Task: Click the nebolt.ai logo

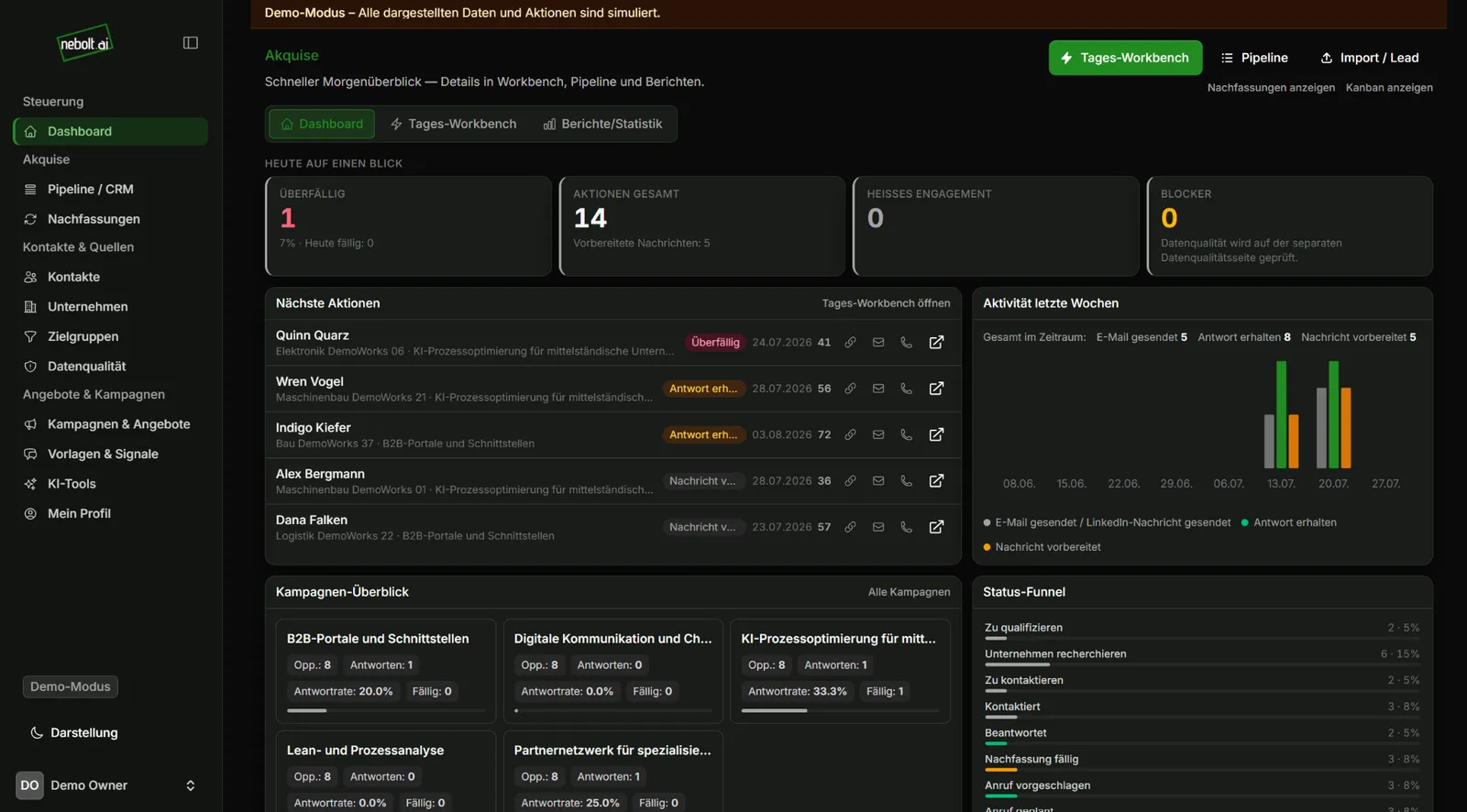Action: 84,43
